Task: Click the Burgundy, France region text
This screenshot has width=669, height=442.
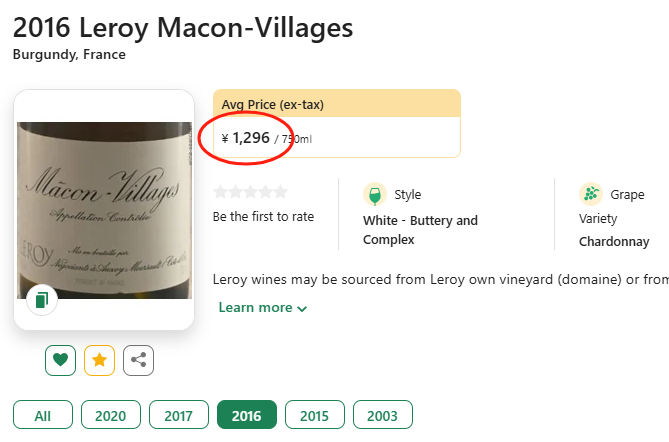Action: (69, 55)
